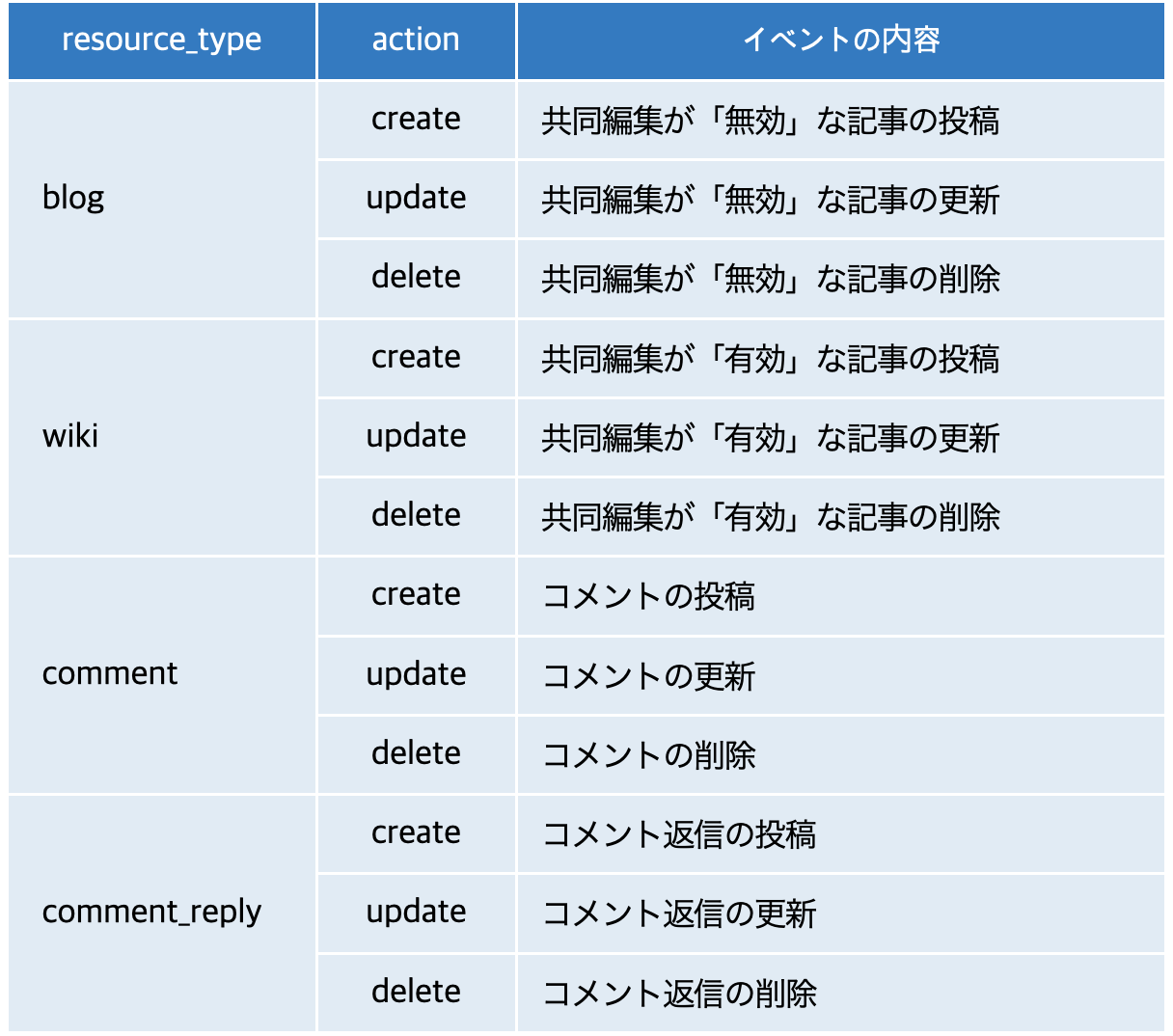Click 共同編集が「有効」な記事の更新 cell
The height and width of the screenshot is (1036, 1173).
point(770,438)
